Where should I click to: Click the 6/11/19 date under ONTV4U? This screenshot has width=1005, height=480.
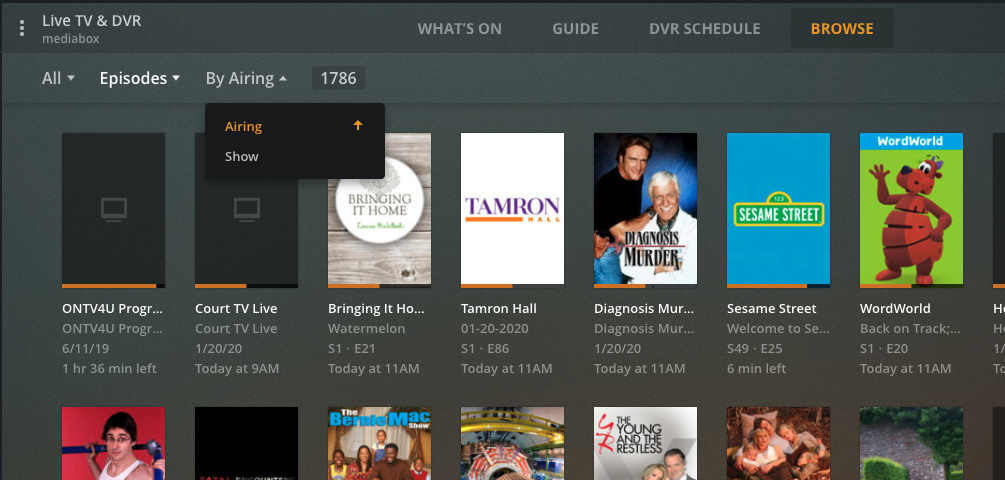[84, 349]
